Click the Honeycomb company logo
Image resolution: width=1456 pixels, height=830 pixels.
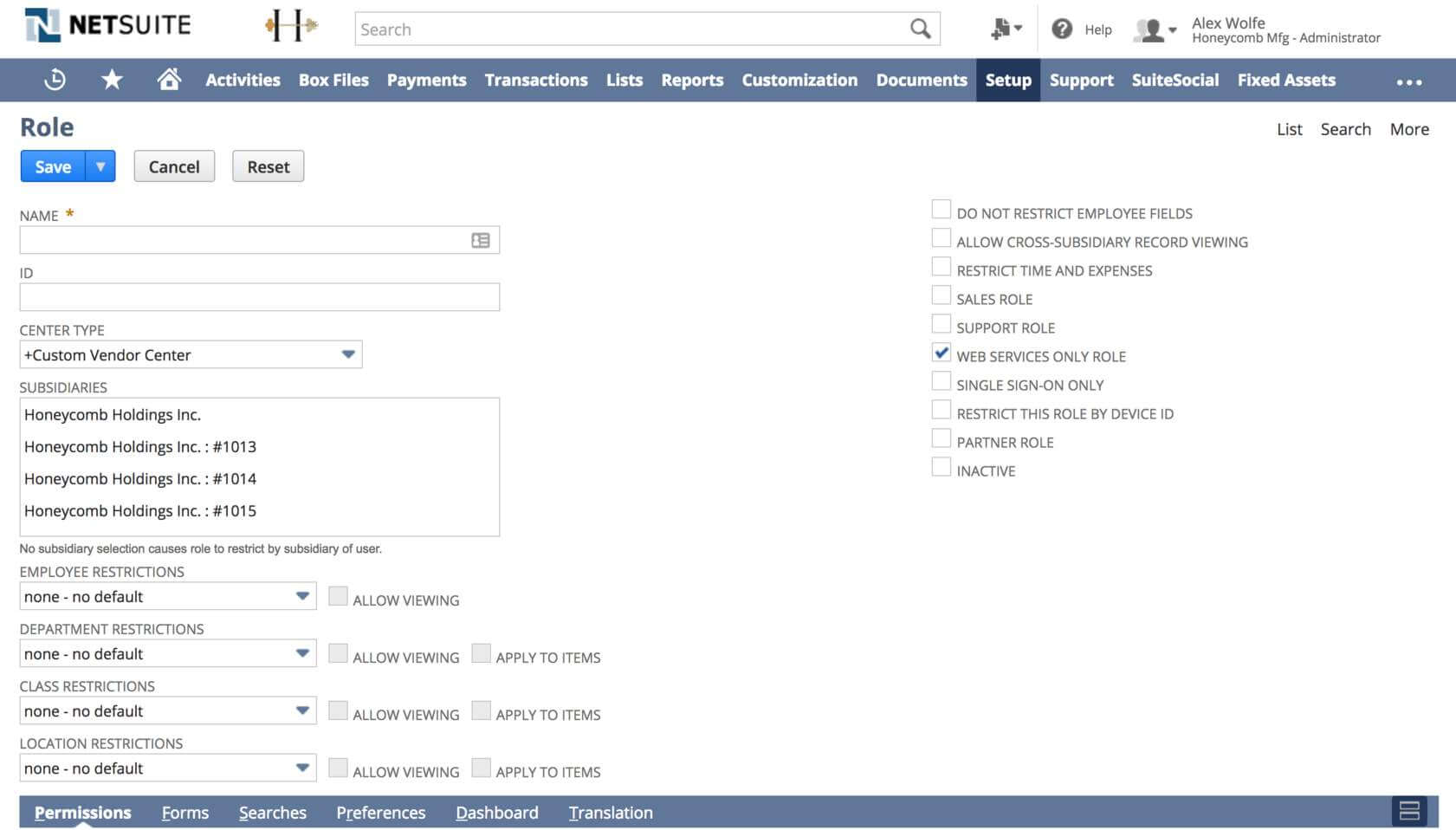[x=293, y=26]
